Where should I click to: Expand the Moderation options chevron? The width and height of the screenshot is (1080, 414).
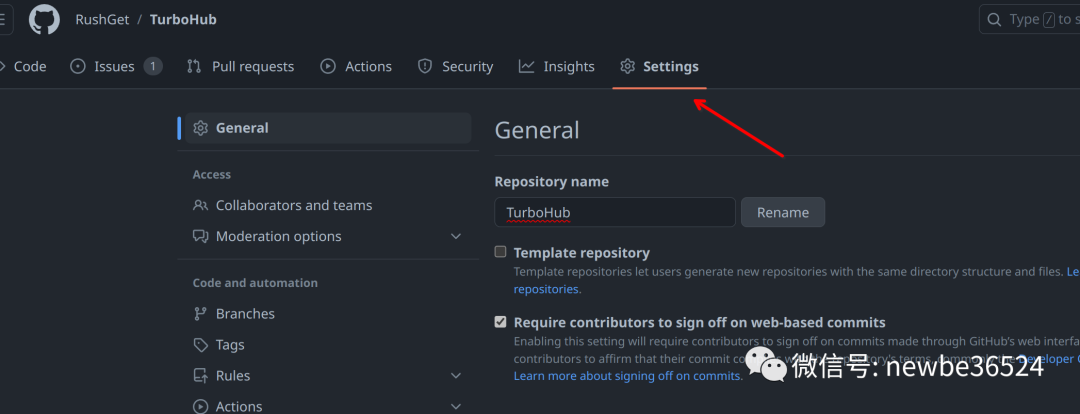click(455, 236)
